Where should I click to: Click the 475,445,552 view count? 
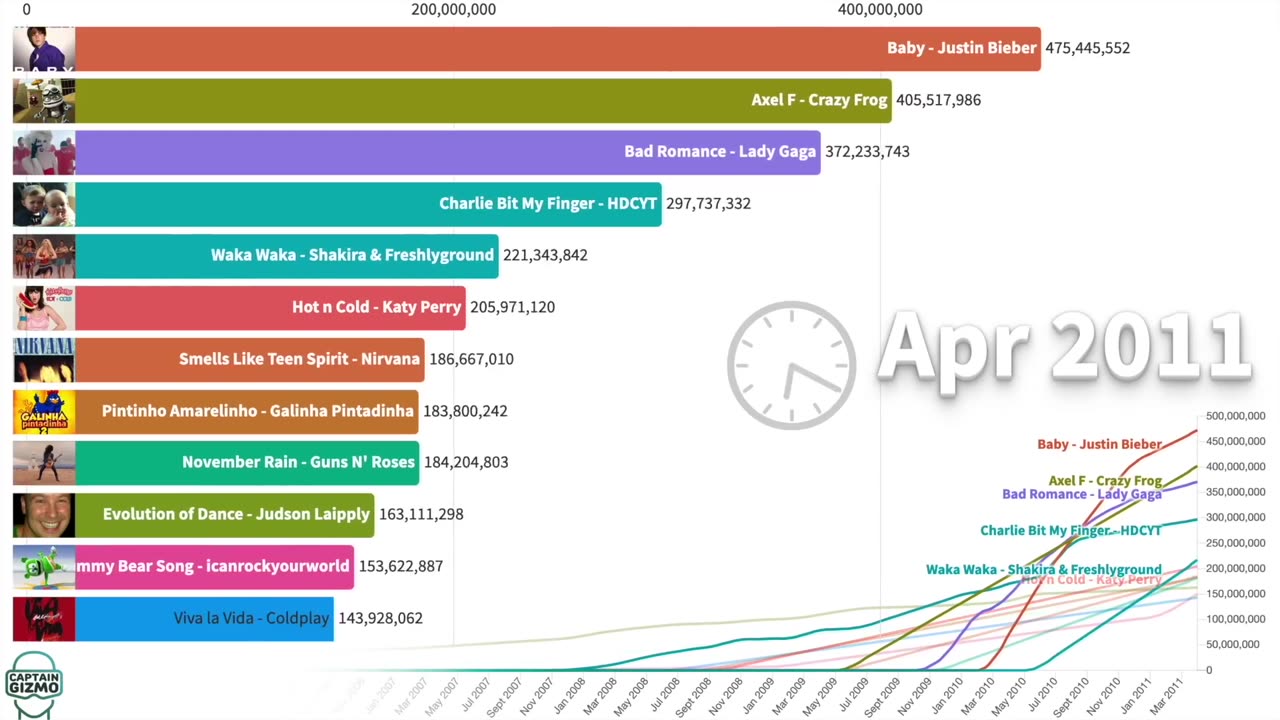[1088, 48]
